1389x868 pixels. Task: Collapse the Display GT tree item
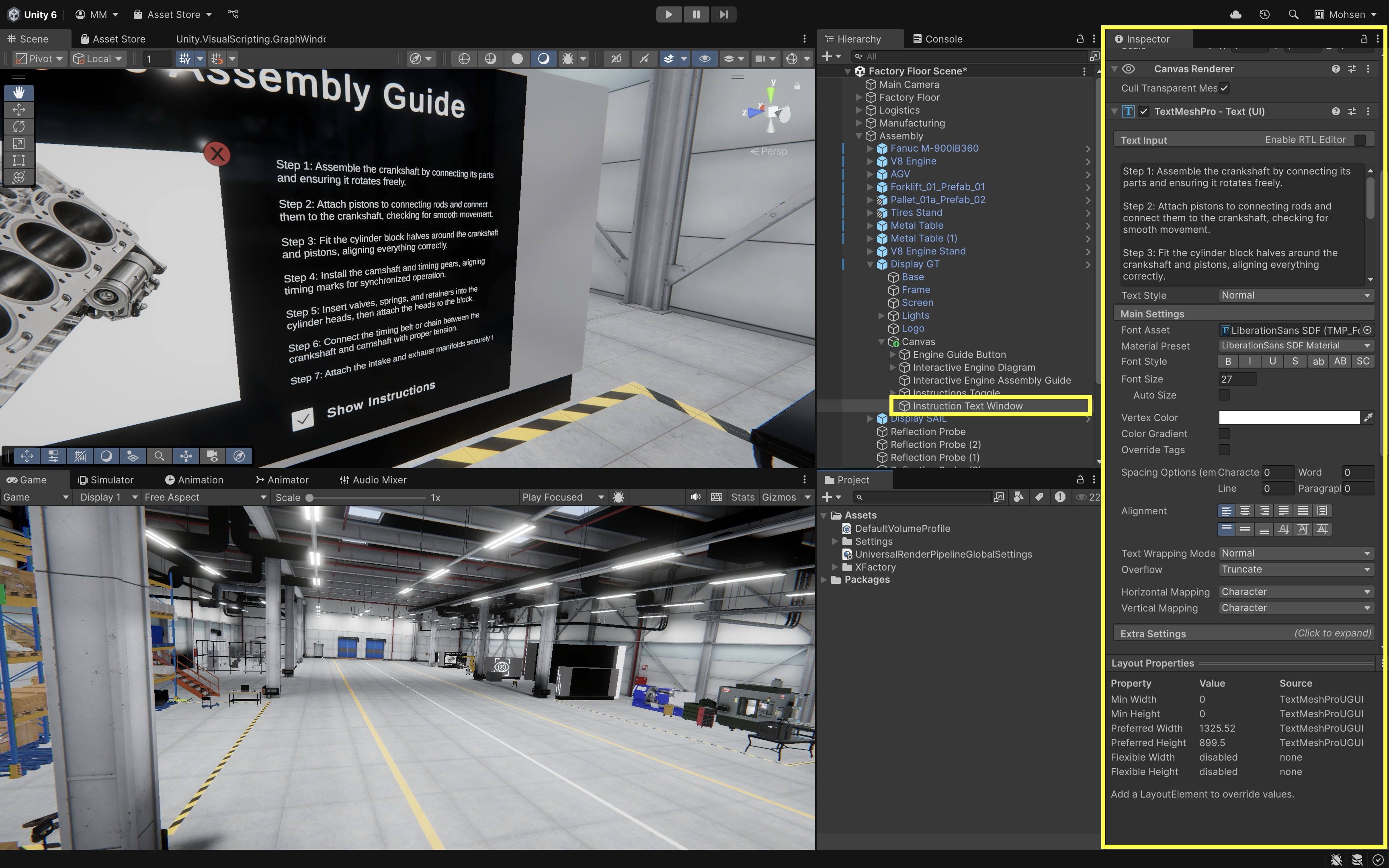coord(870,264)
